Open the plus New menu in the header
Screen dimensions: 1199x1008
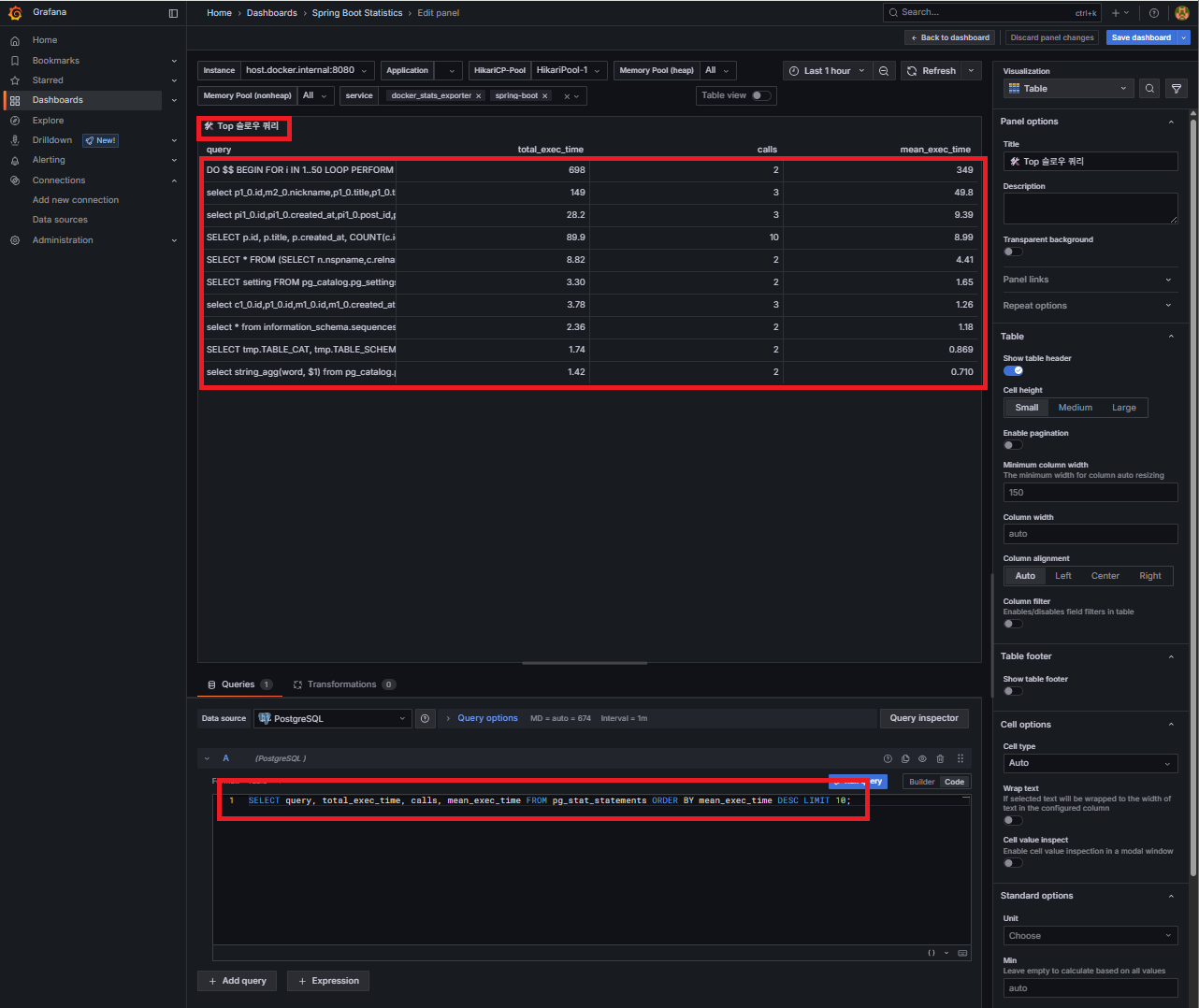(1120, 13)
